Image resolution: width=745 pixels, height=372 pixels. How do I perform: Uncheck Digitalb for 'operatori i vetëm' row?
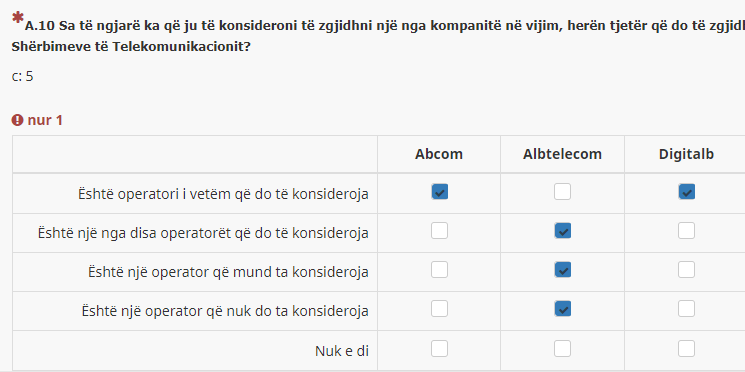687,192
